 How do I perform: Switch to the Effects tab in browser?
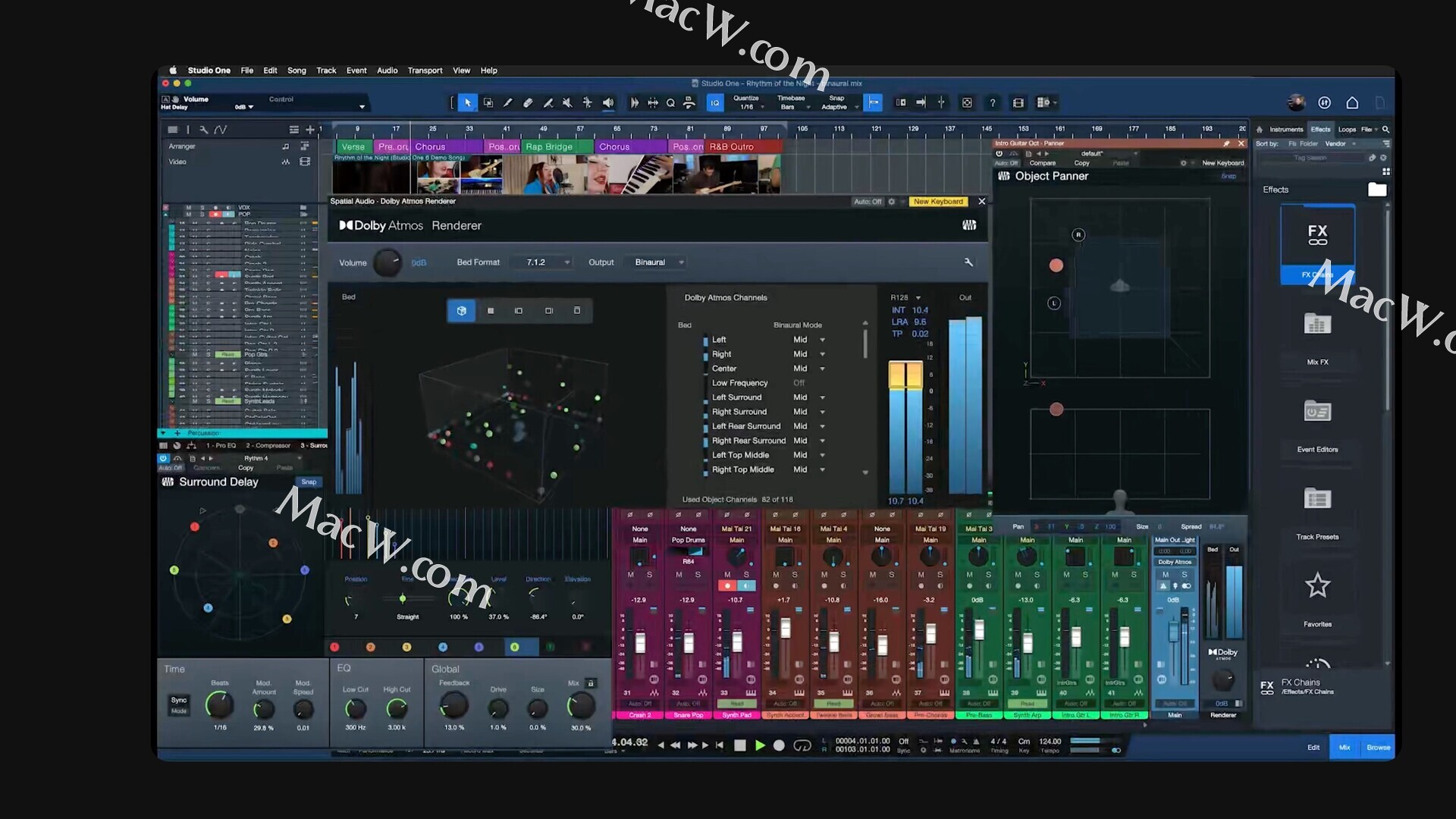pos(1321,130)
